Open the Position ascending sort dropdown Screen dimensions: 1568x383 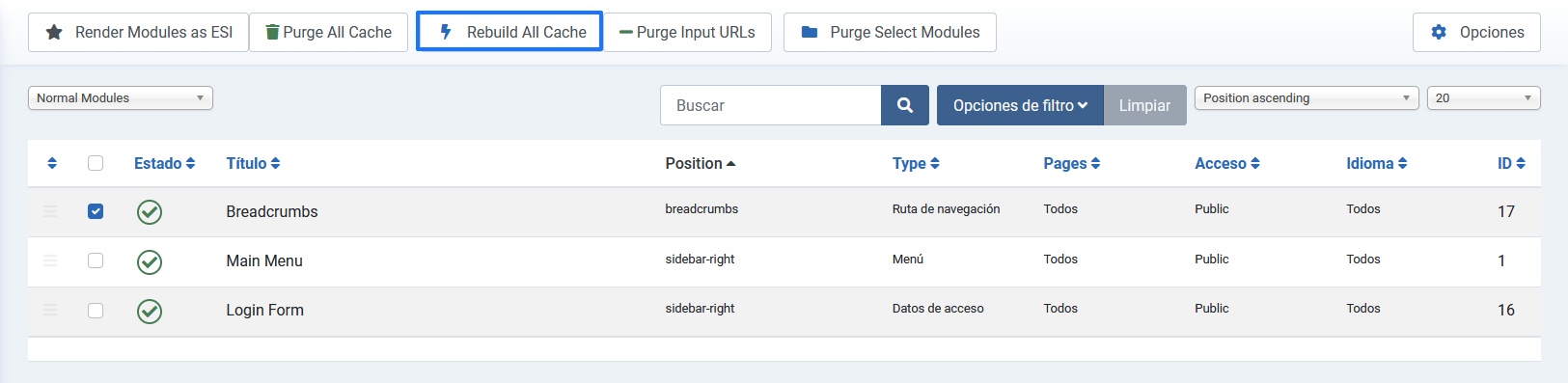point(1307,98)
